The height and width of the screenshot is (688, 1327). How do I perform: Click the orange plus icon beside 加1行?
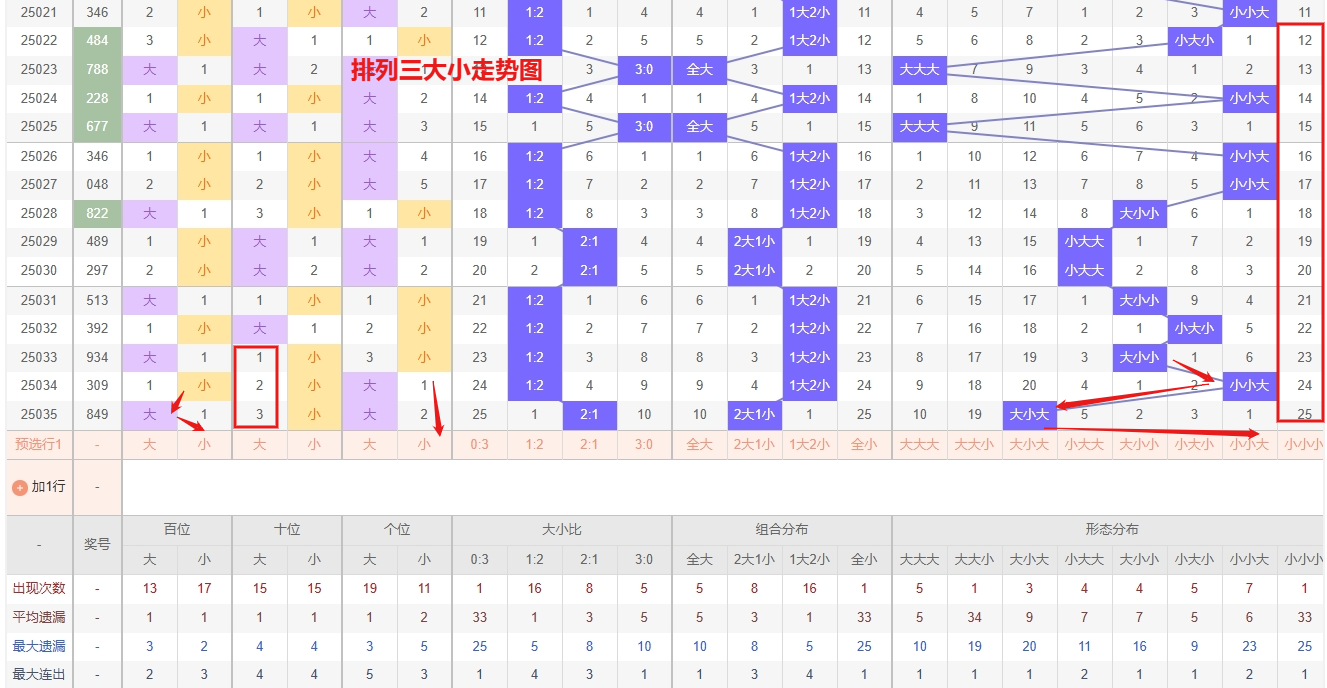point(20,487)
